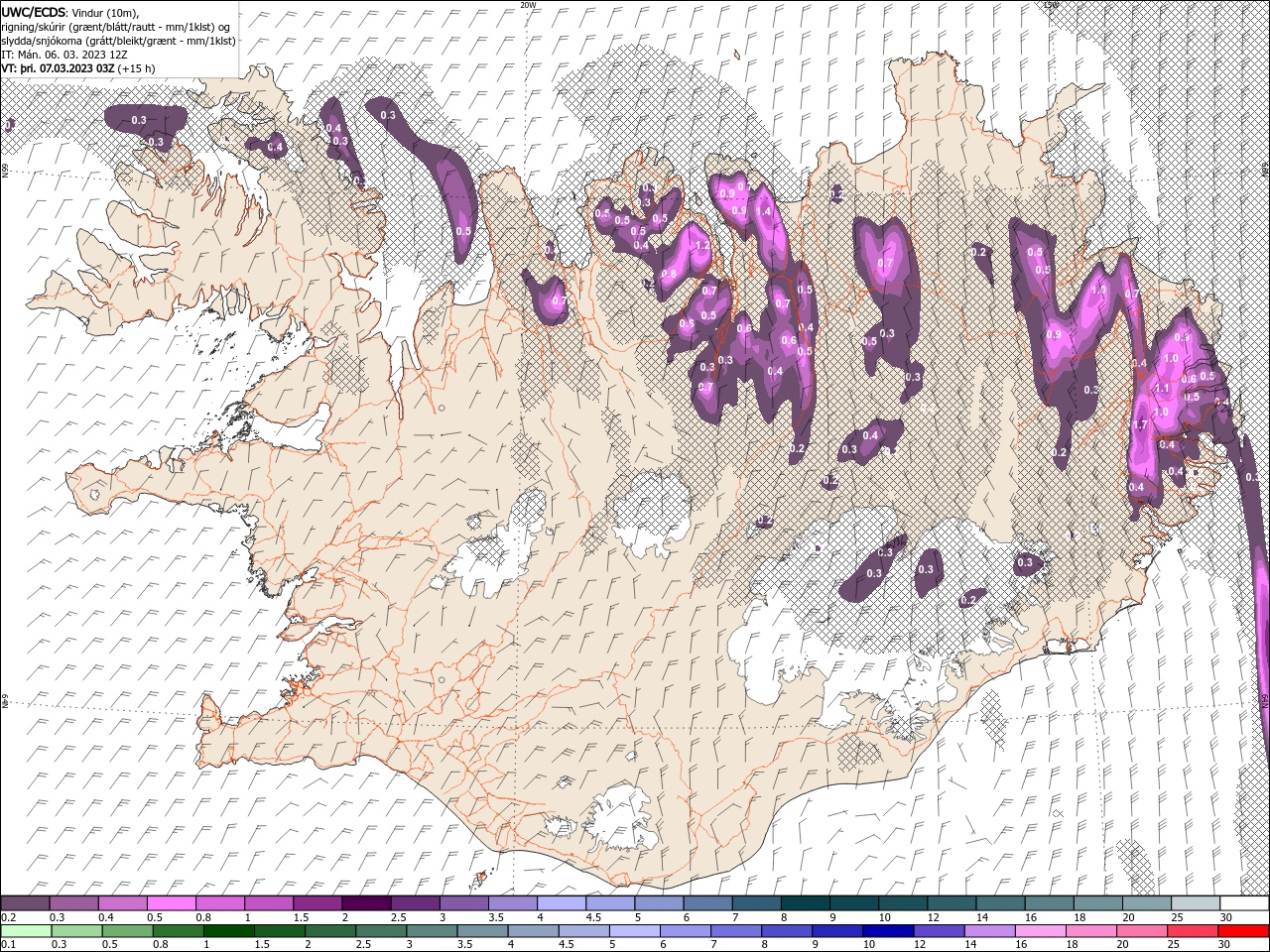Image resolution: width=1270 pixels, height=952 pixels.
Task: Click the 12–14 indigo-purple rain scale swatch
Action: click(x=940, y=930)
